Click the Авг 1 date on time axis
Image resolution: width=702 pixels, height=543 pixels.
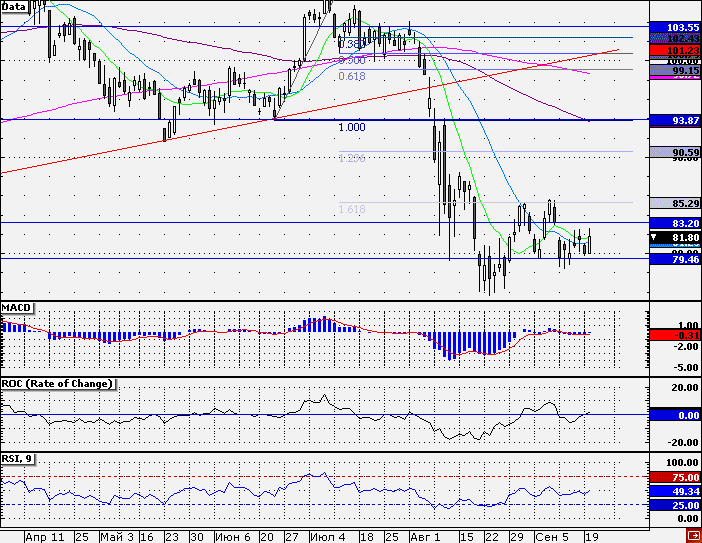point(425,537)
